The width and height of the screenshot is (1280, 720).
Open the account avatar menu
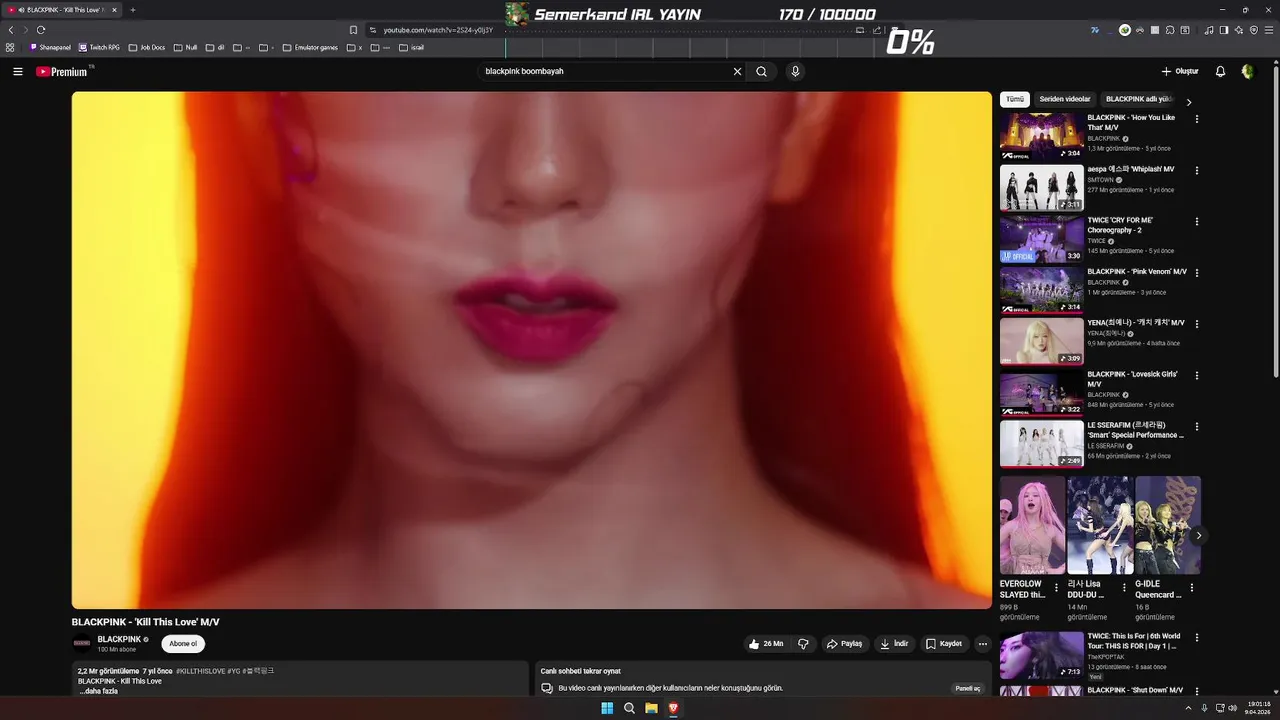1247,71
